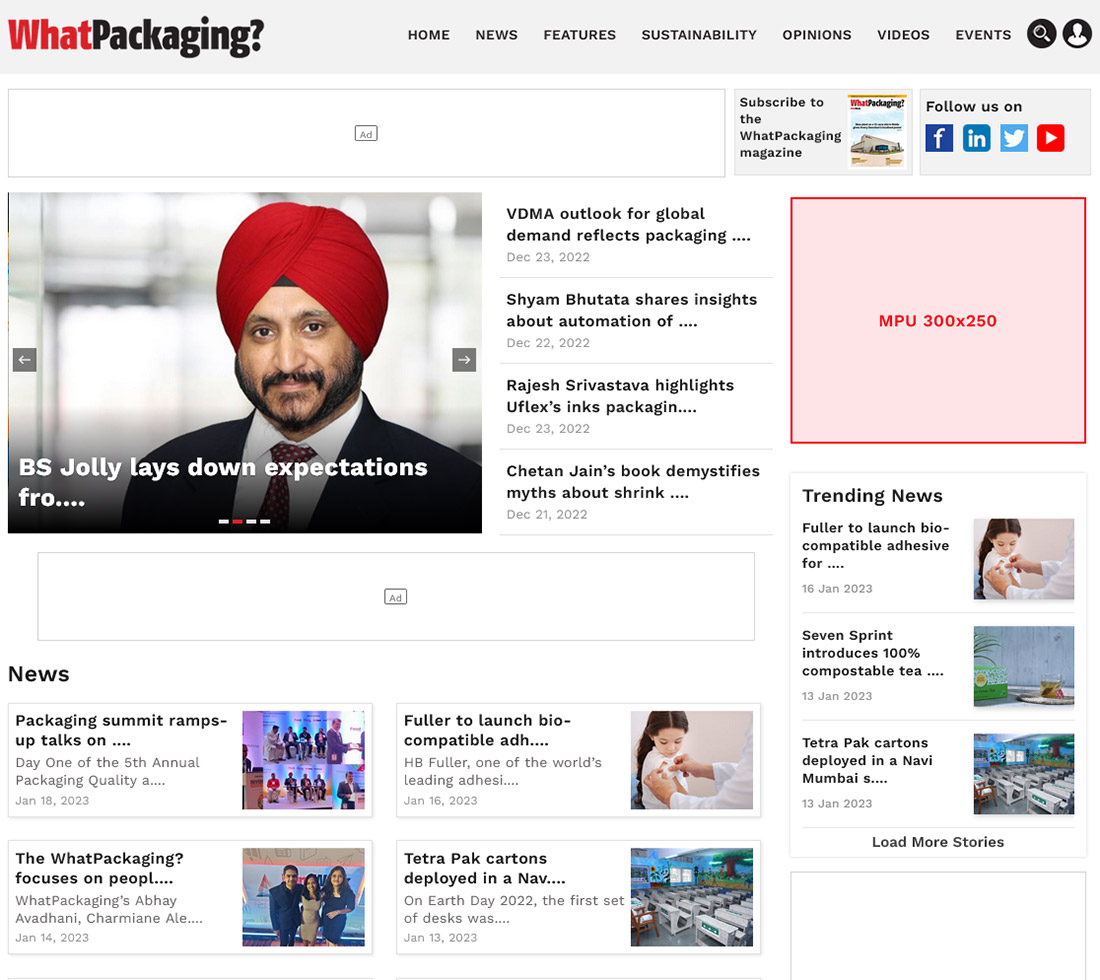Open the user account profile icon
Viewport: 1100px width, 980px height.
click(1077, 34)
